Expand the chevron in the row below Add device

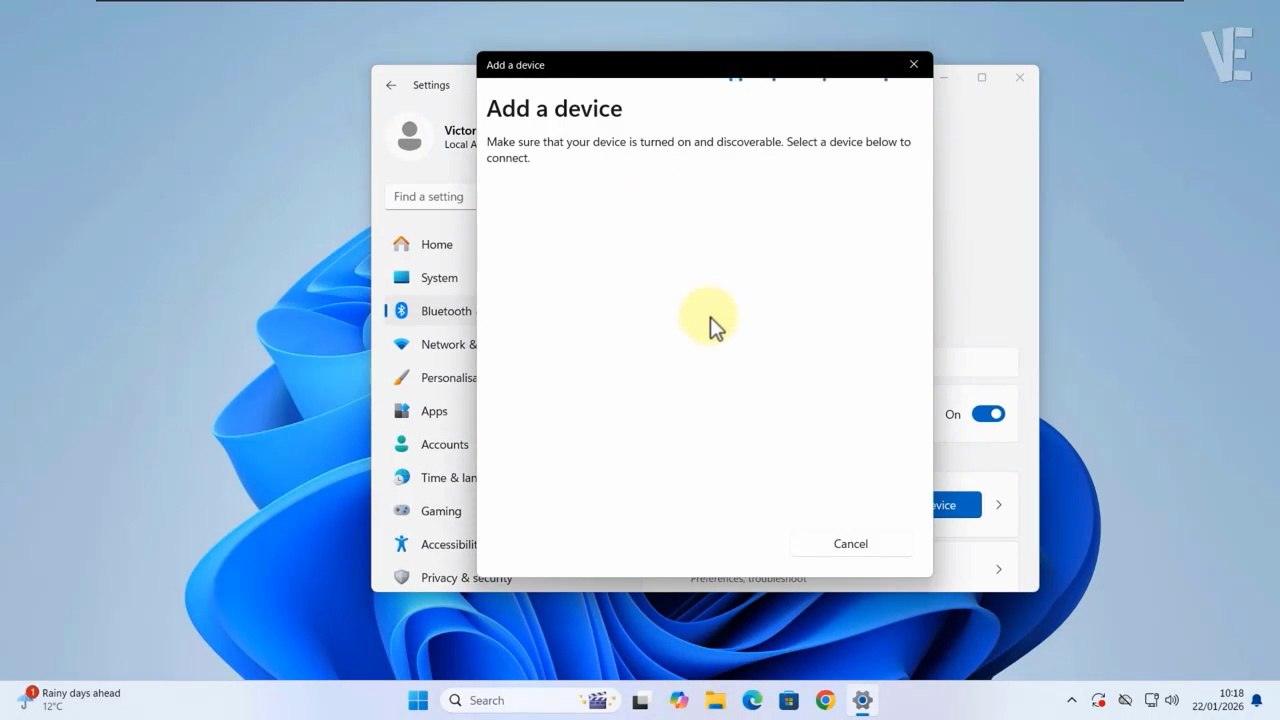(x=998, y=569)
